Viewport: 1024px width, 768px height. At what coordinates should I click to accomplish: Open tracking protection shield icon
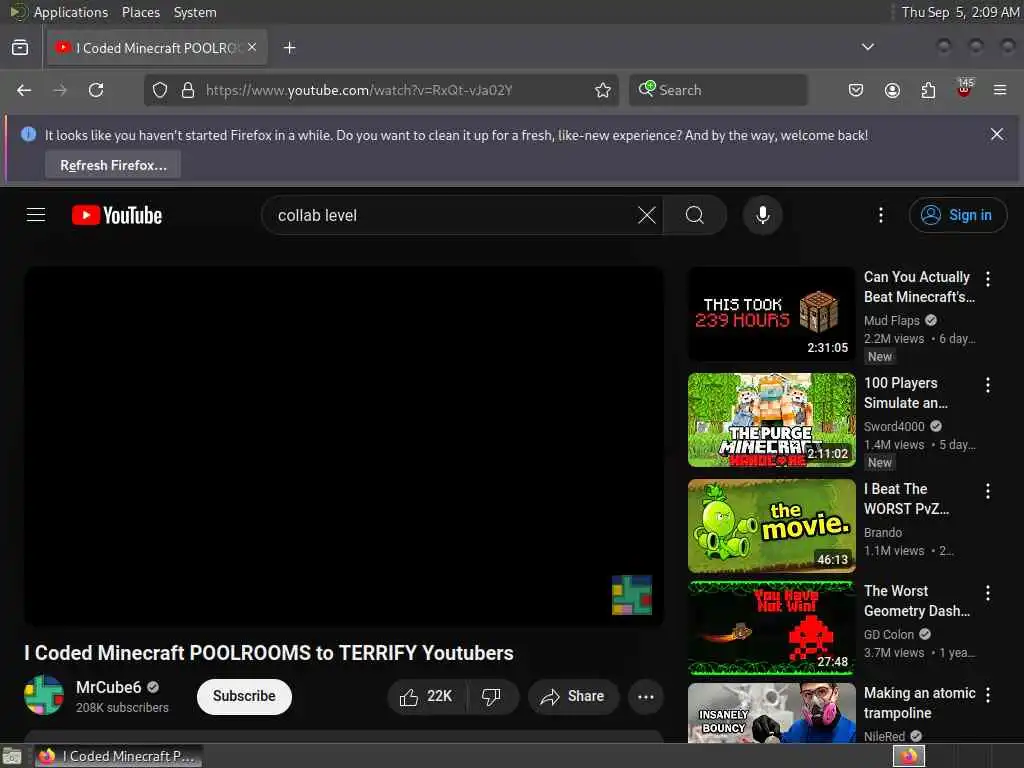click(160, 90)
